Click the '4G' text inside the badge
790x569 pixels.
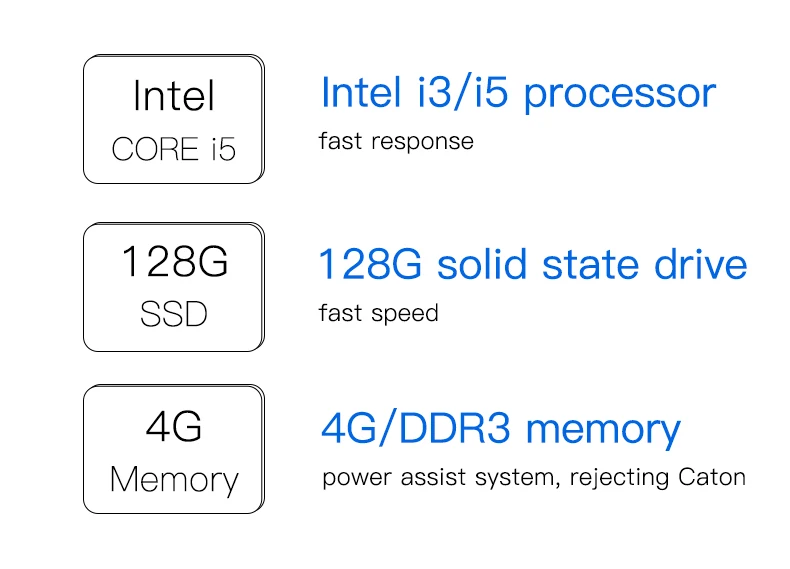click(x=174, y=427)
